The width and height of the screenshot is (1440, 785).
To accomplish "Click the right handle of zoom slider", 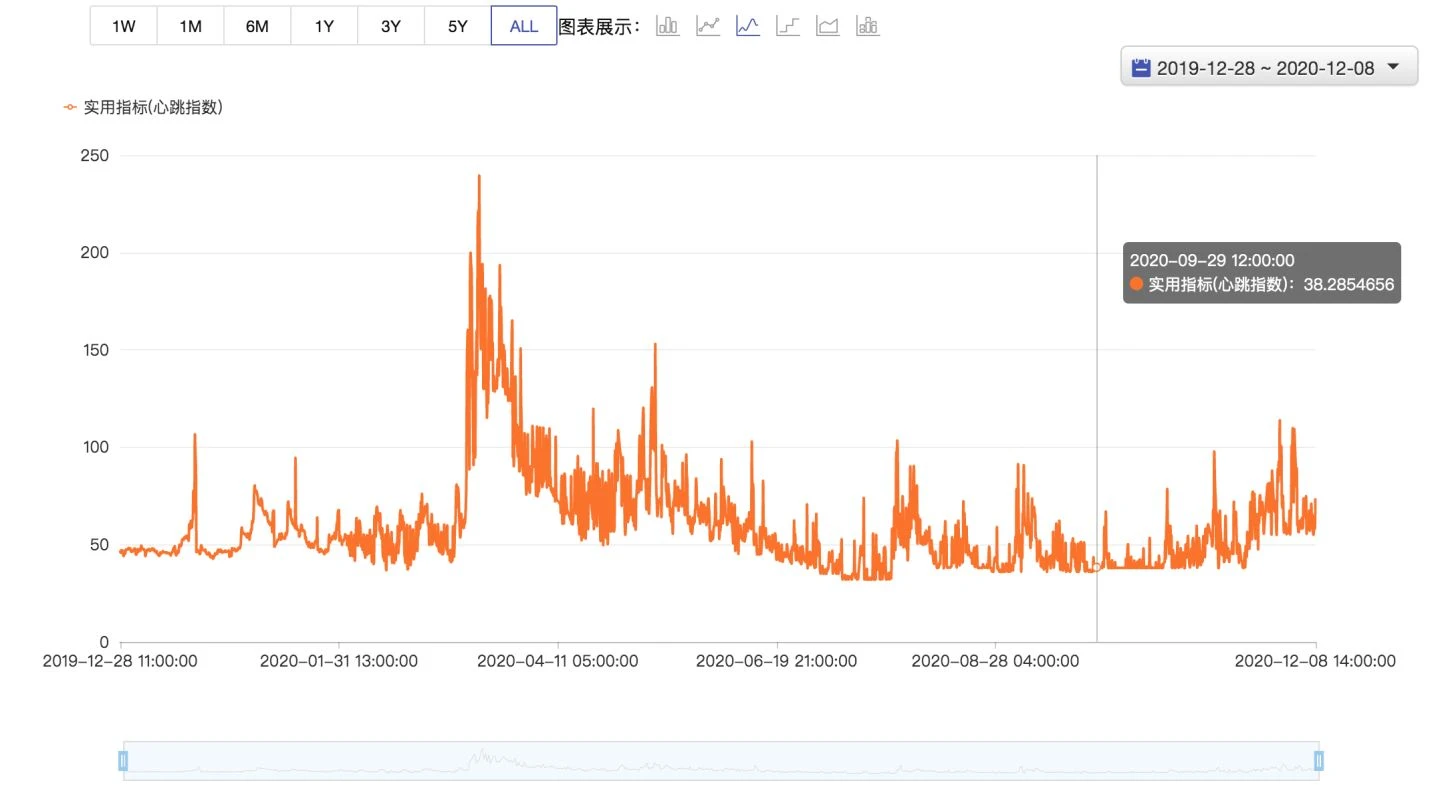I will coord(1319,761).
